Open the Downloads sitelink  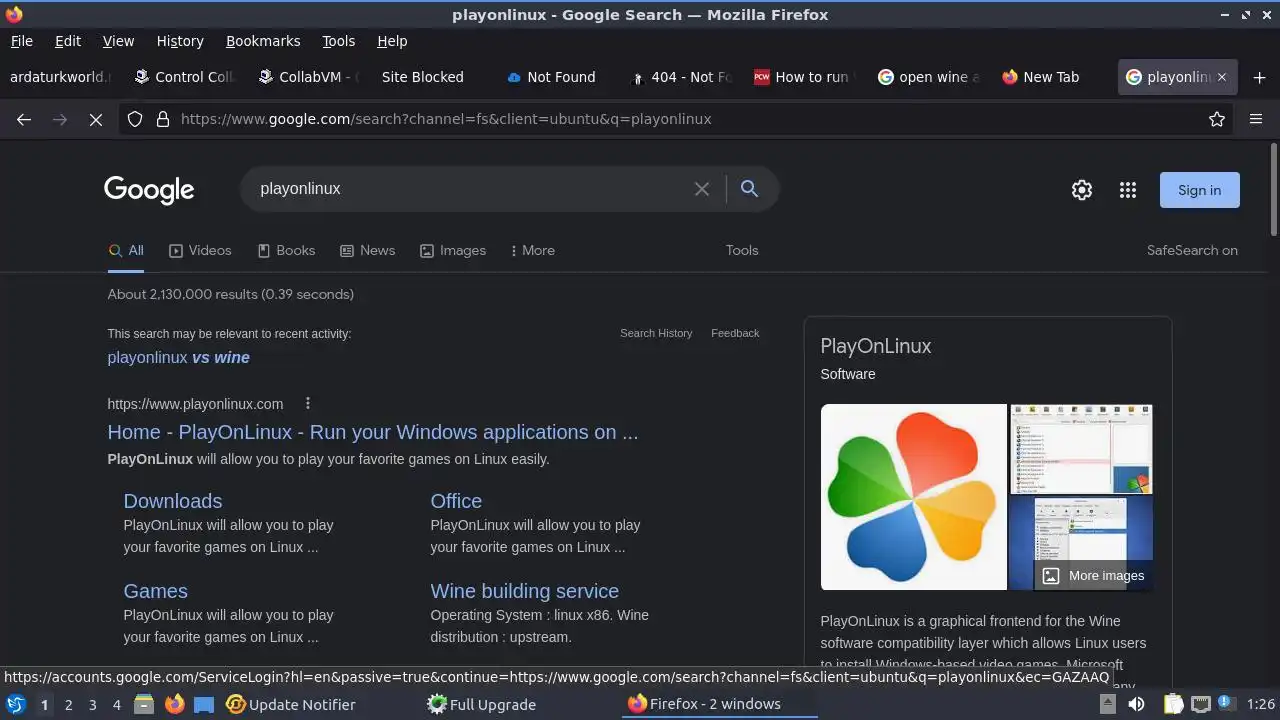[173, 501]
